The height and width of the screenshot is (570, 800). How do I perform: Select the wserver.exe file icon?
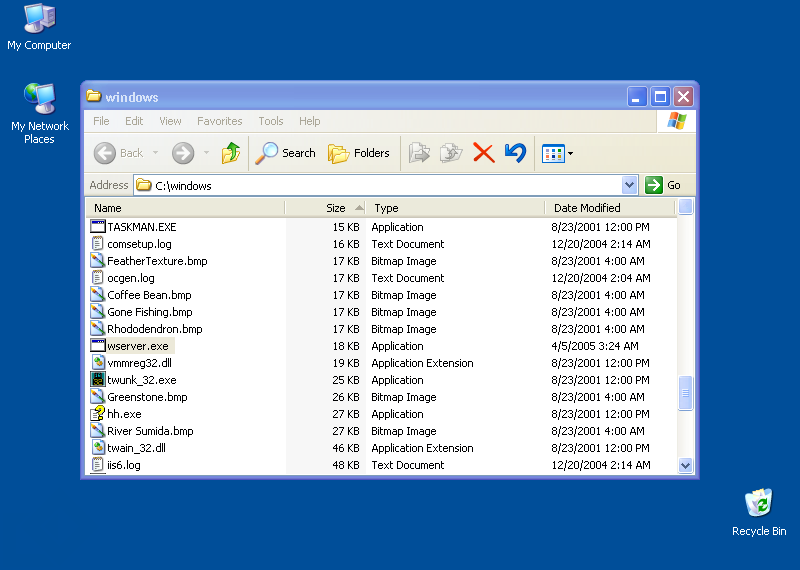pos(97,345)
